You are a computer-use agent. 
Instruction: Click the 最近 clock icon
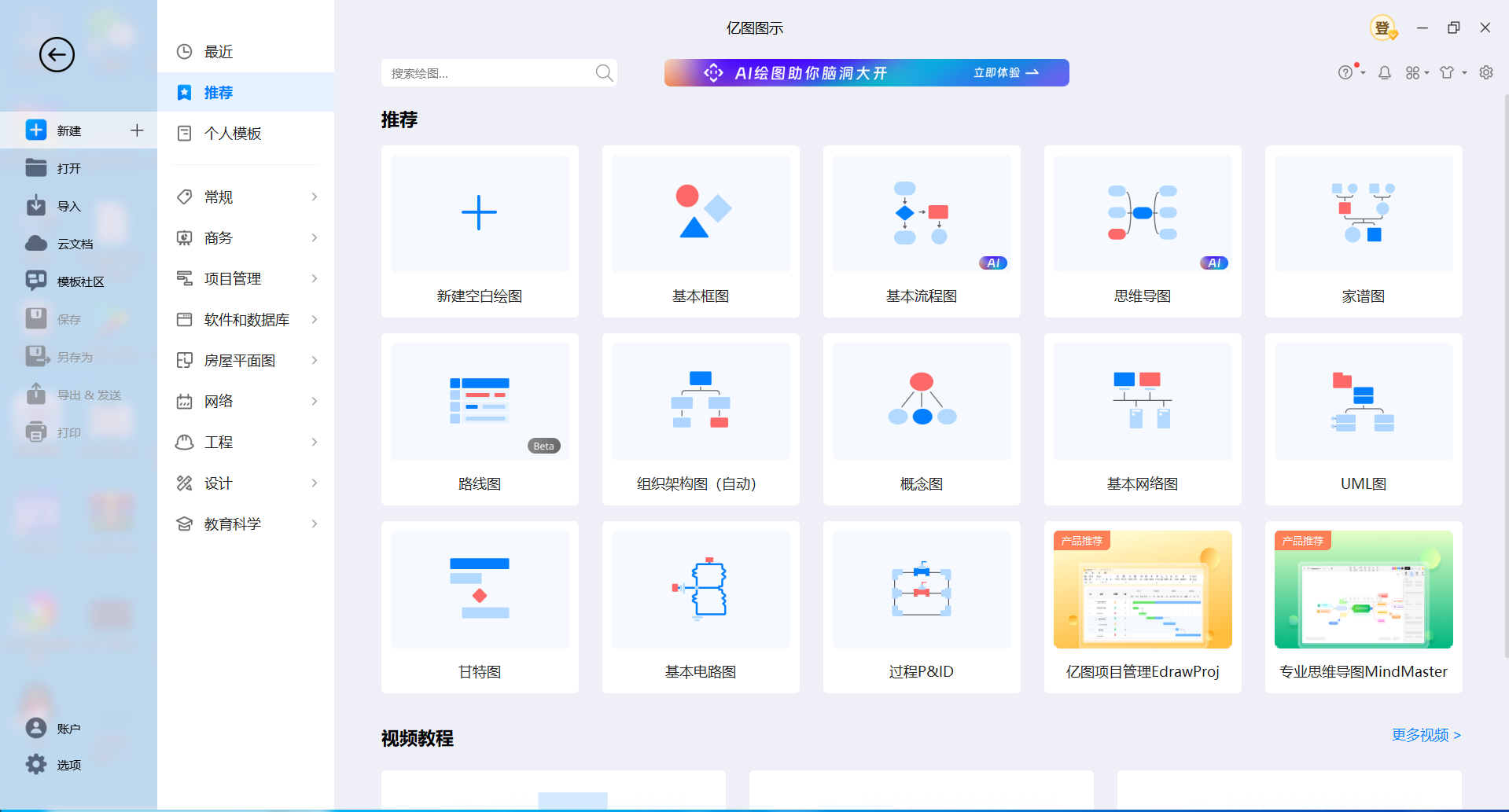pyautogui.click(x=184, y=52)
